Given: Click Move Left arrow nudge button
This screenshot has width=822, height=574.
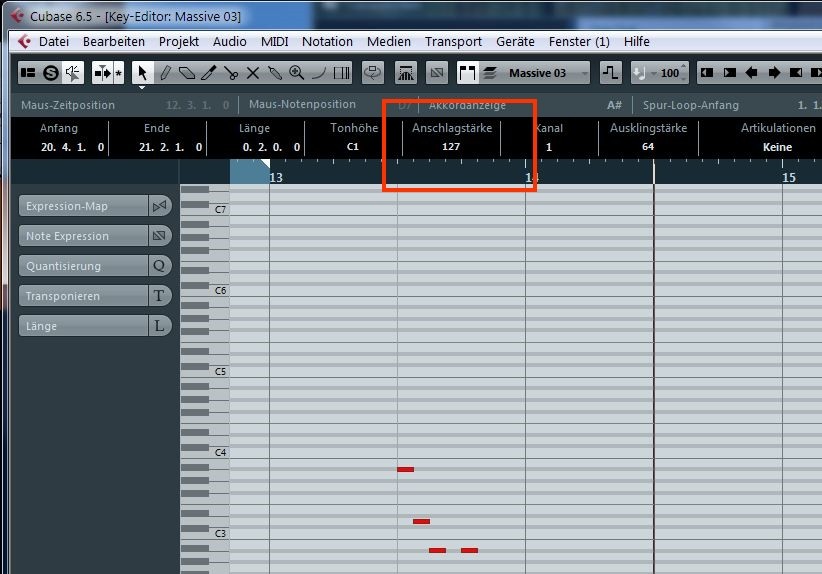Looking at the screenshot, I should tap(751, 73).
